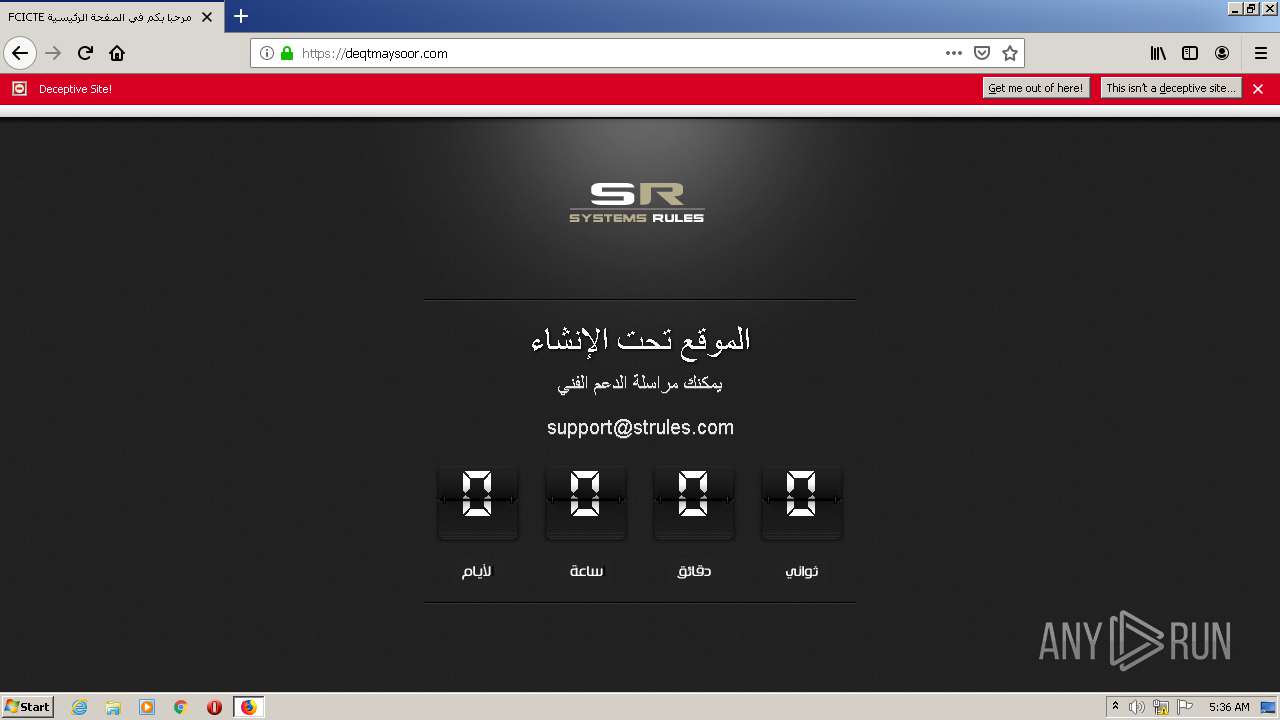The image size is (1280, 720).
Task: Toggle the sidebars view icon
Action: click(1190, 53)
